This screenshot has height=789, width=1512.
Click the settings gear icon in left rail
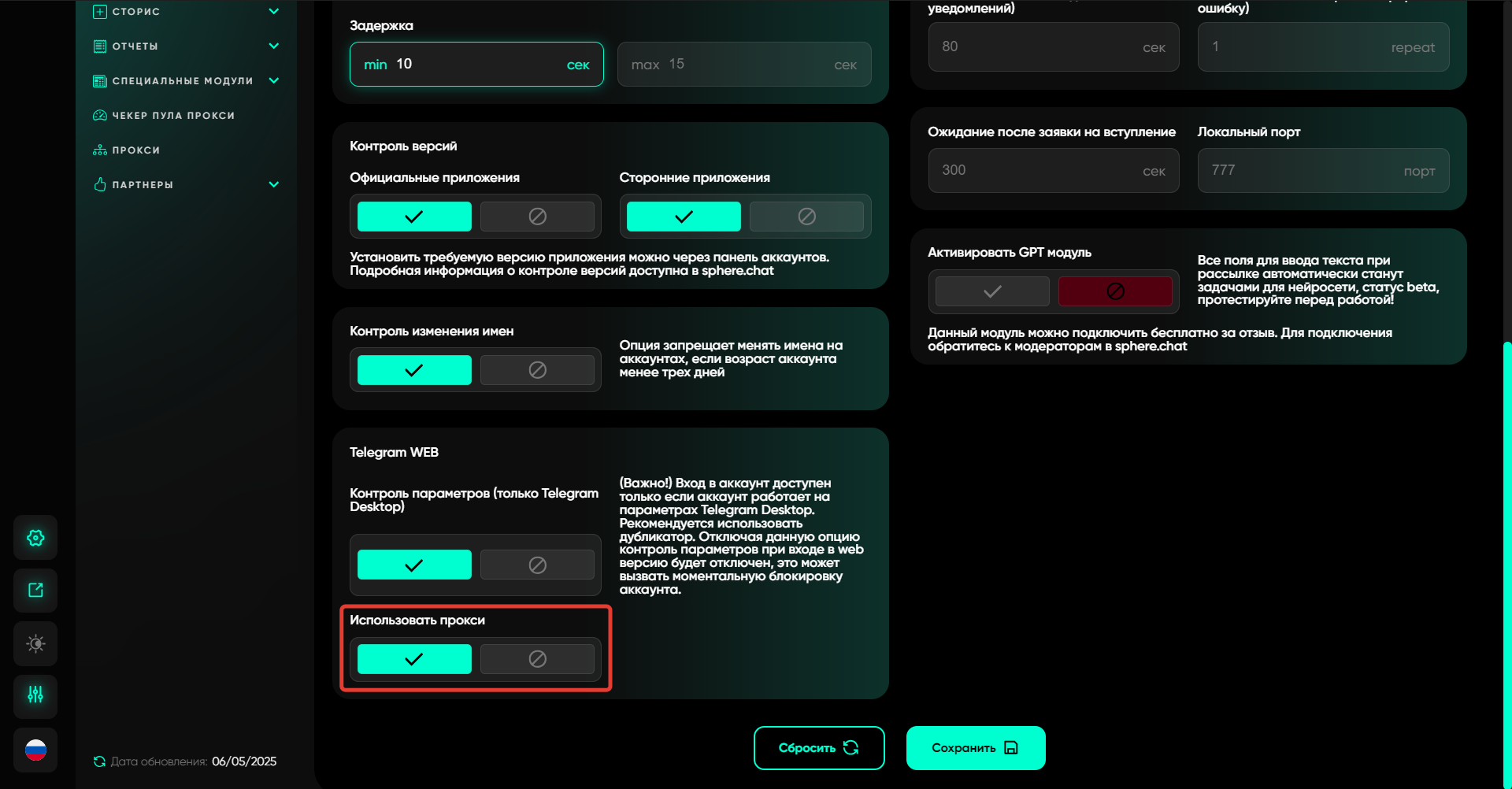click(x=35, y=538)
